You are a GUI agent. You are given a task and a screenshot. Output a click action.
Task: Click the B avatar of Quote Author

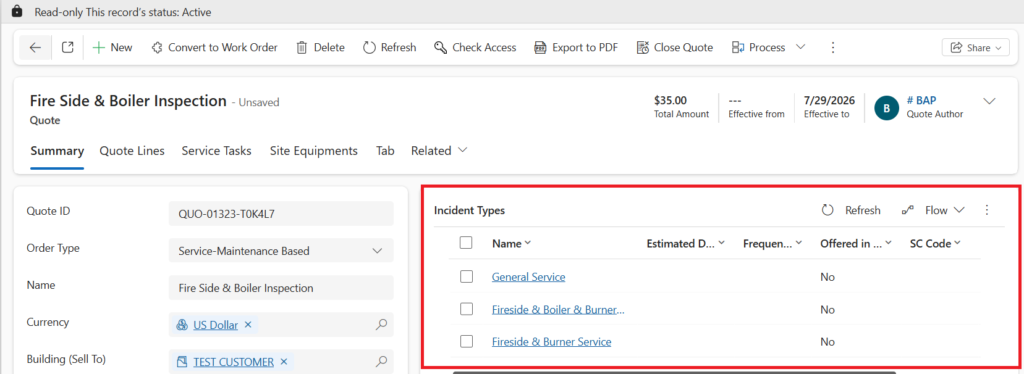[886, 109]
